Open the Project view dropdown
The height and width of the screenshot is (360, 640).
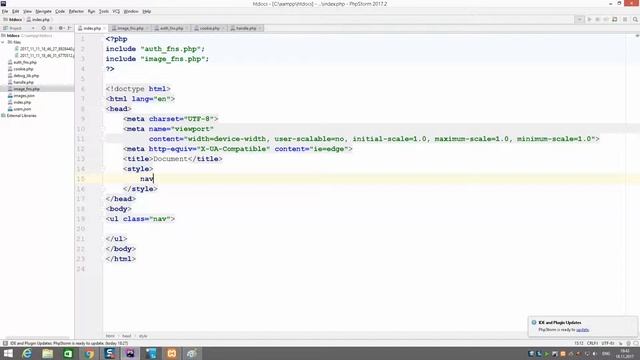pyautogui.click(x=33, y=28)
